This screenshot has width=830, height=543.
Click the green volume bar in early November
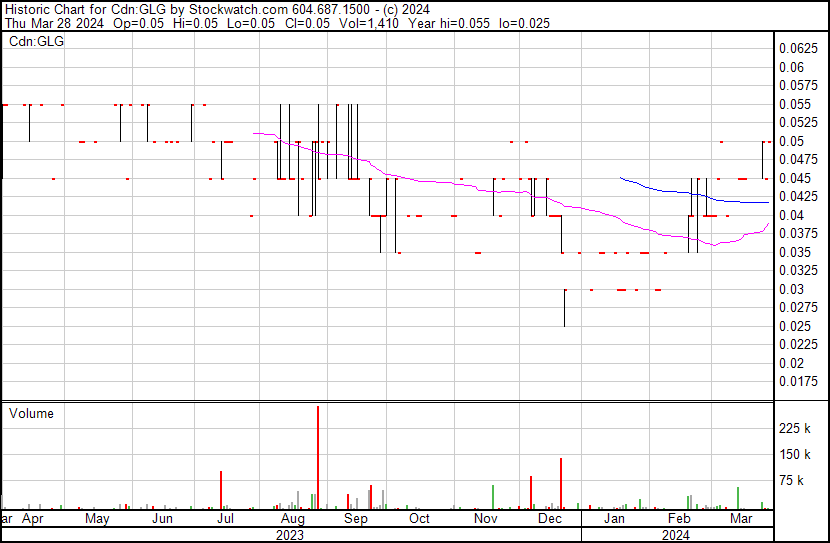point(493,497)
